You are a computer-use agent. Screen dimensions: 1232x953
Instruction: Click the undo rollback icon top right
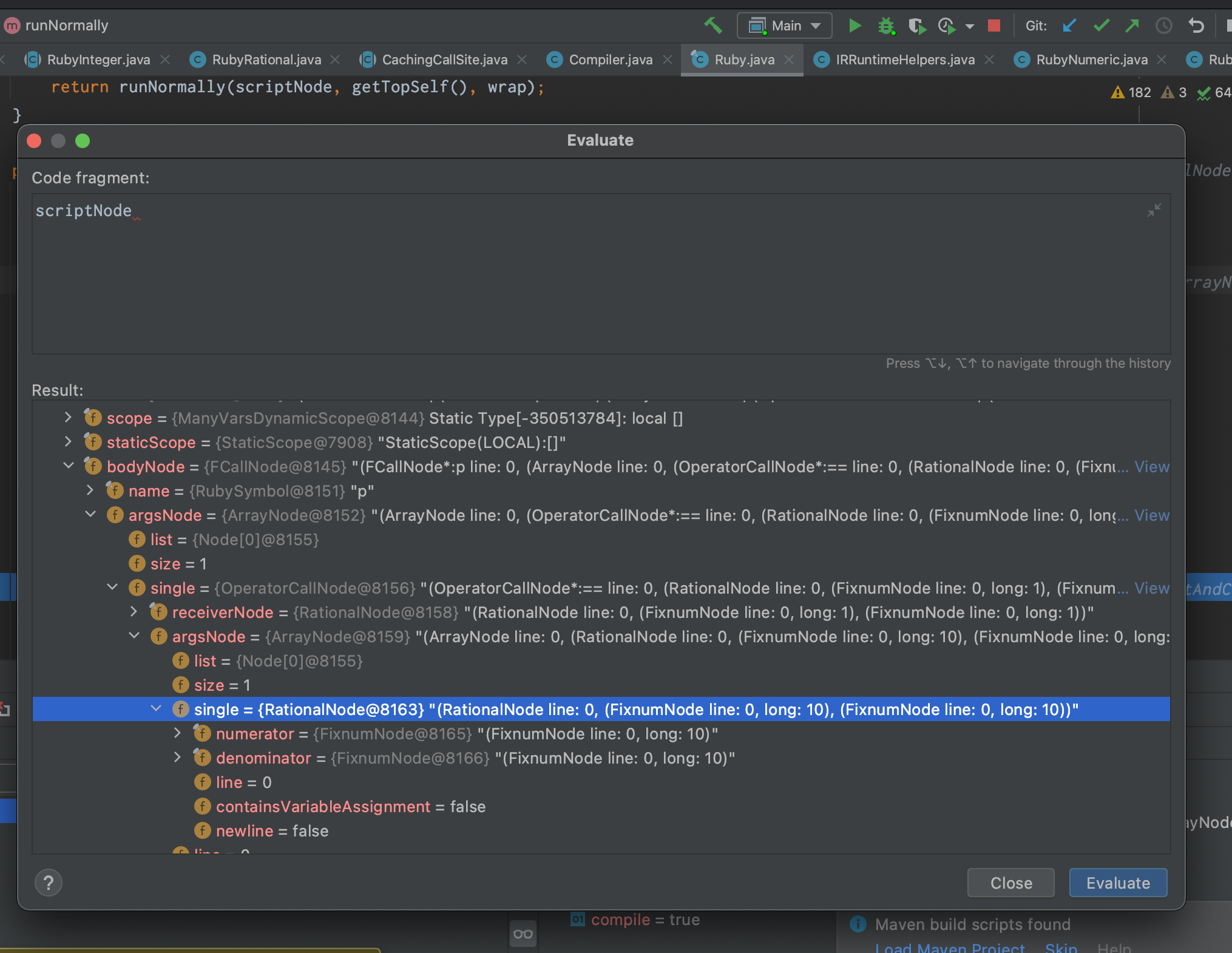(1196, 25)
